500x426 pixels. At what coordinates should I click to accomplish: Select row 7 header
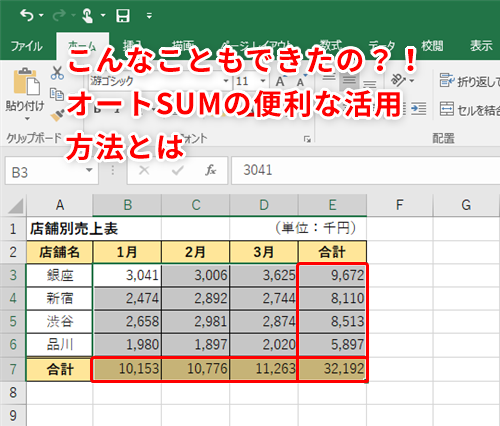coord(13,369)
